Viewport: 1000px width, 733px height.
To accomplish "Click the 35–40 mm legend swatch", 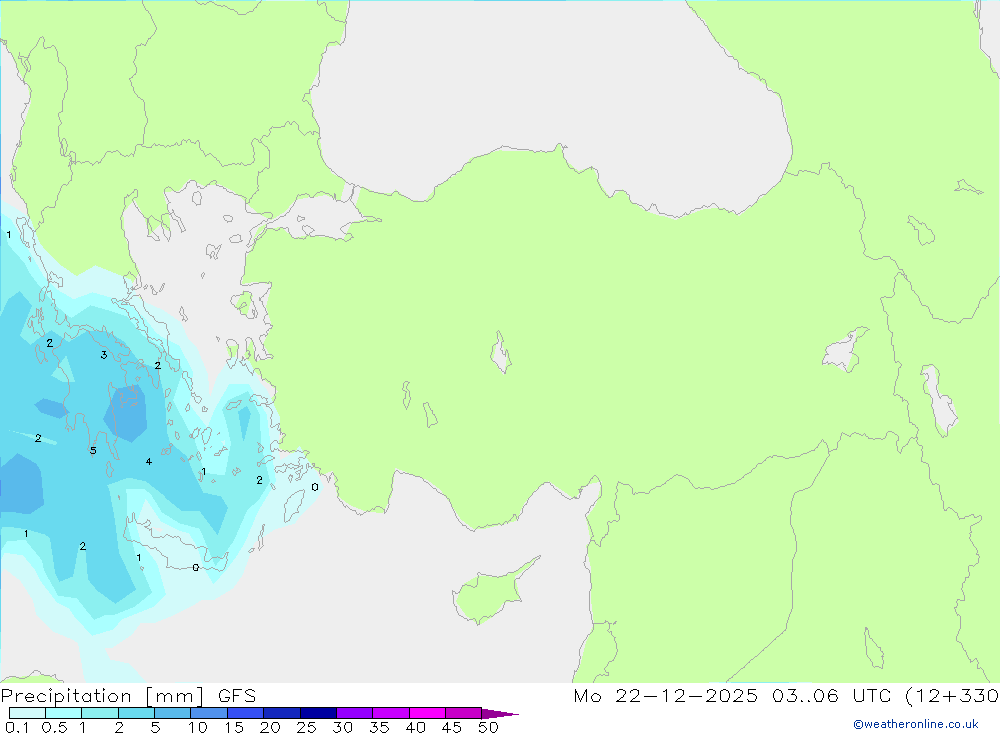I will pyautogui.click(x=391, y=713).
